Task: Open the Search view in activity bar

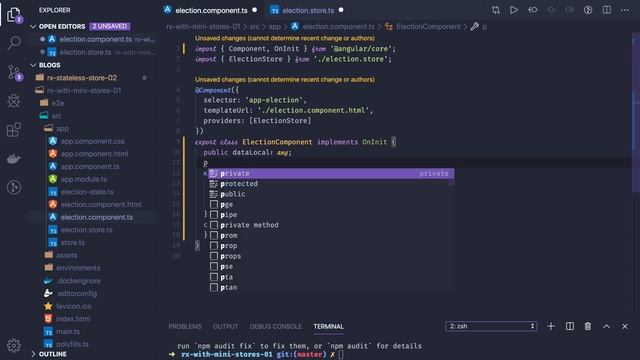Action: 14,42
